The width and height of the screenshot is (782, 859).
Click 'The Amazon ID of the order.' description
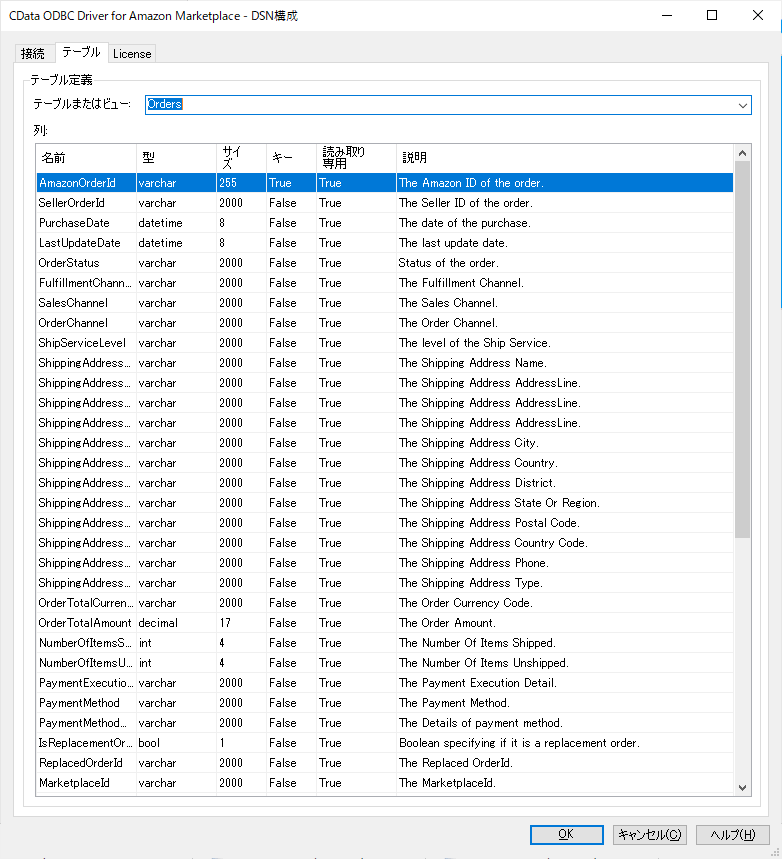pos(471,183)
